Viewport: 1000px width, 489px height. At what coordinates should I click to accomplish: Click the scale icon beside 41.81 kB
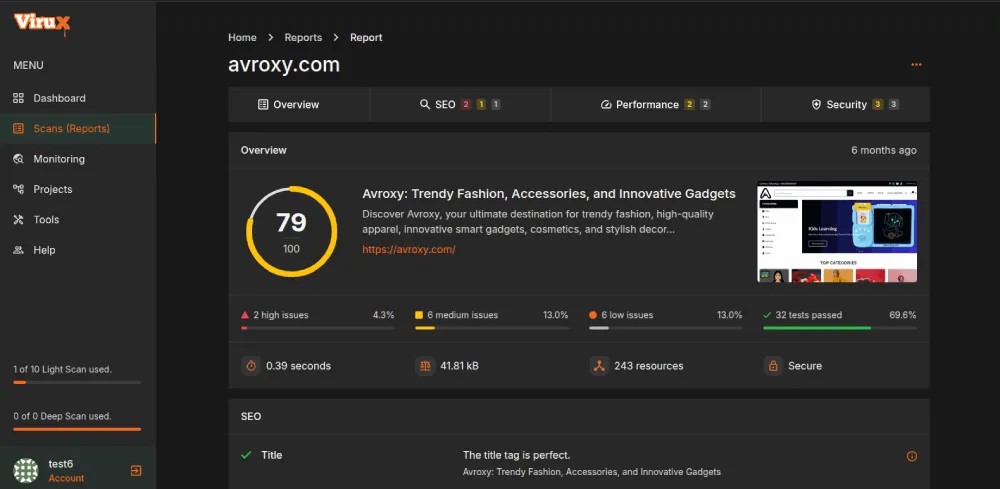pyautogui.click(x=425, y=366)
